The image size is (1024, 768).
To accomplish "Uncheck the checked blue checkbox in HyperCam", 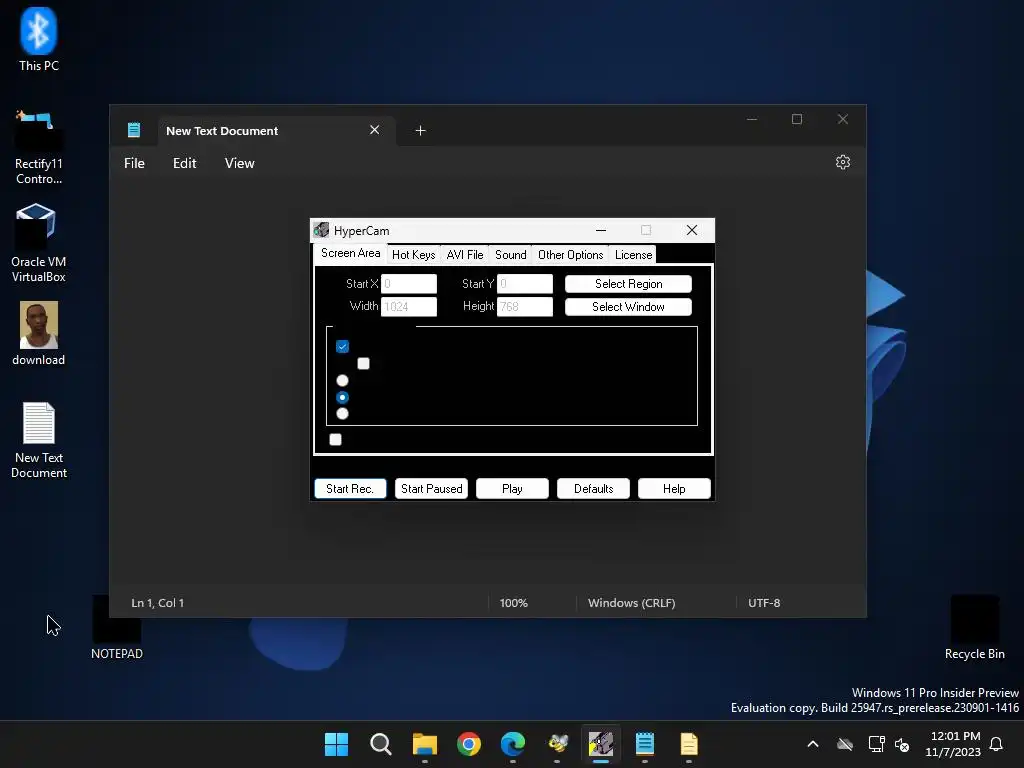I will pos(342,346).
